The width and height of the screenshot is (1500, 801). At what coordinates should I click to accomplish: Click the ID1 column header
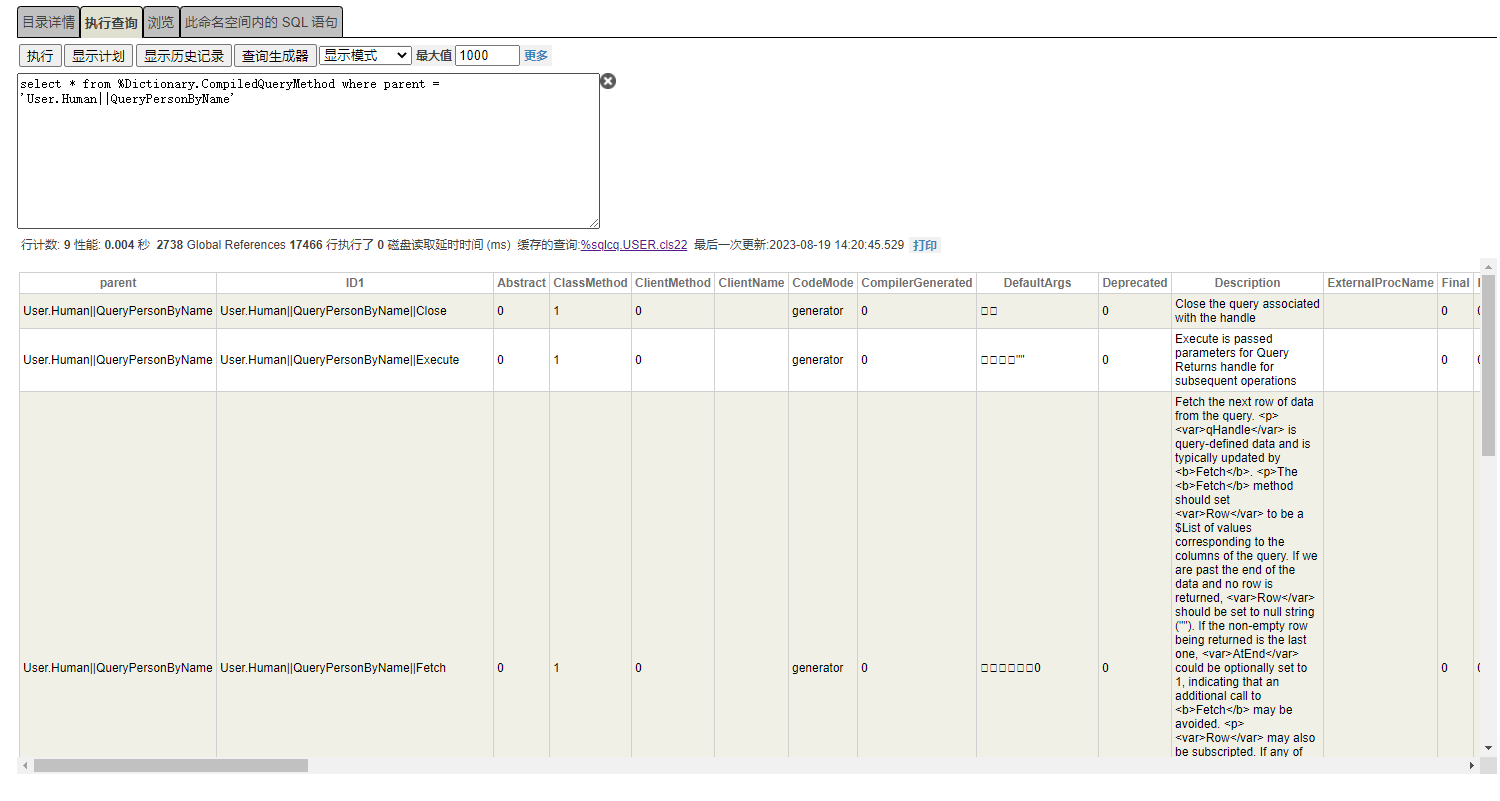click(x=355, y=283)
